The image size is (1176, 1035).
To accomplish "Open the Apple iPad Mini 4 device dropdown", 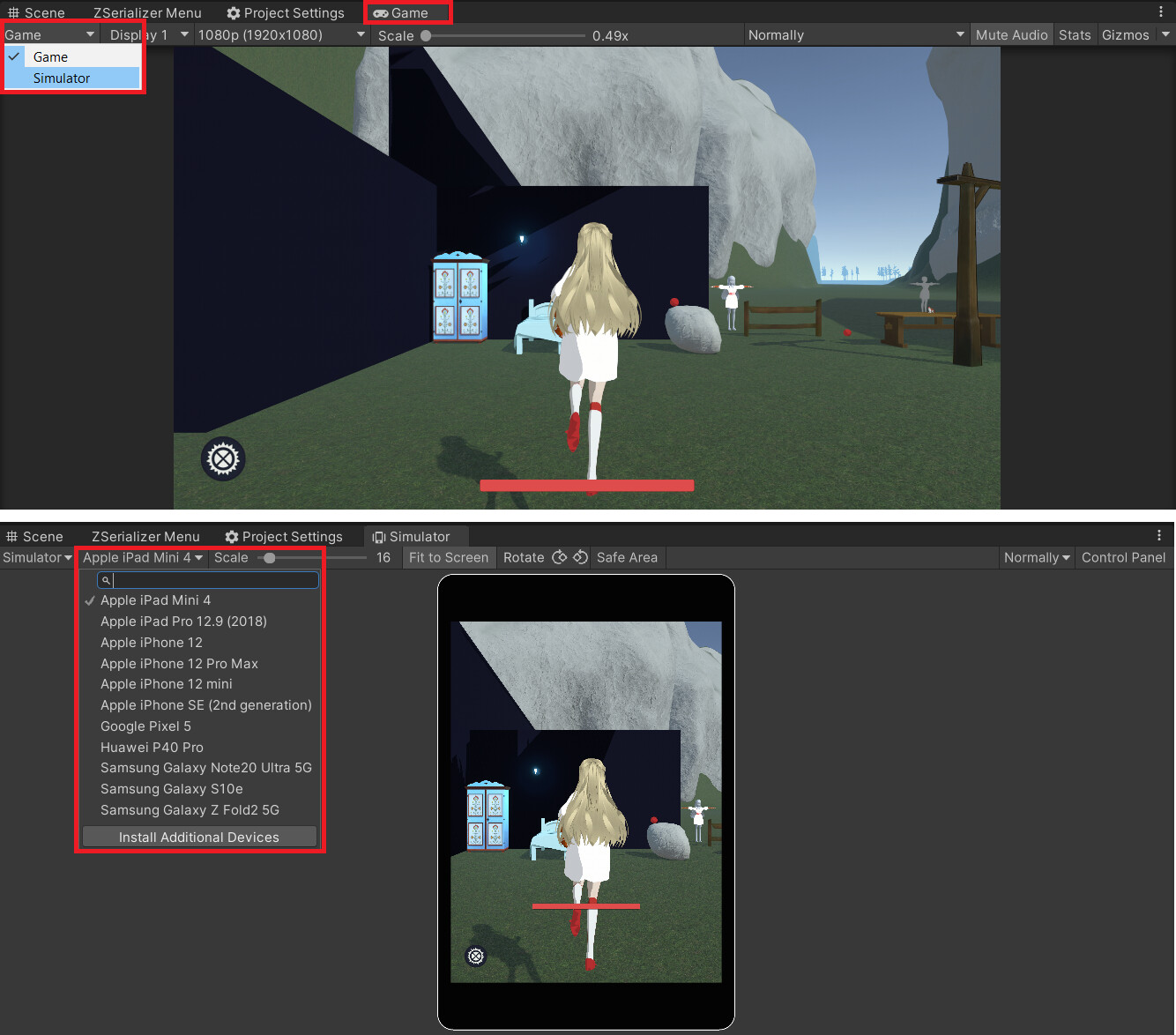I will click(141, 557).
